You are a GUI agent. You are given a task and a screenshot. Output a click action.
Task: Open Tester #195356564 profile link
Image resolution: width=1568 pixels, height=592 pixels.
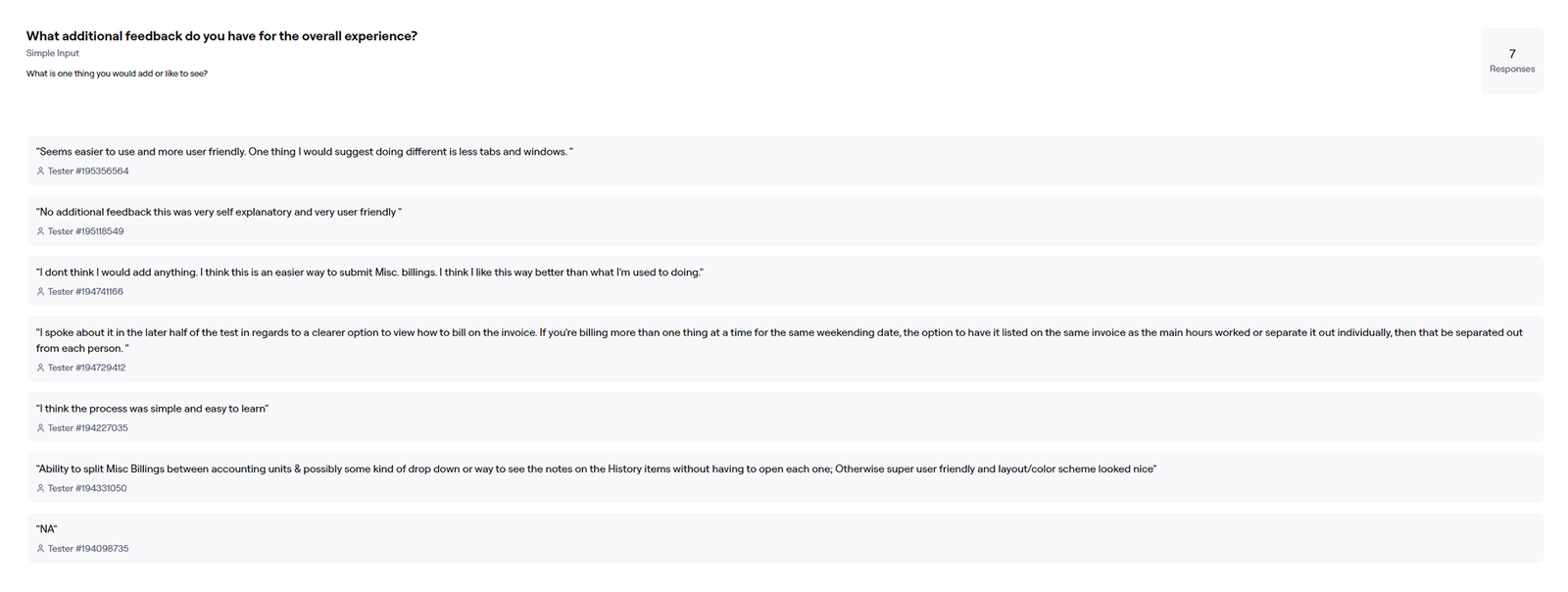tap(88, 172)
